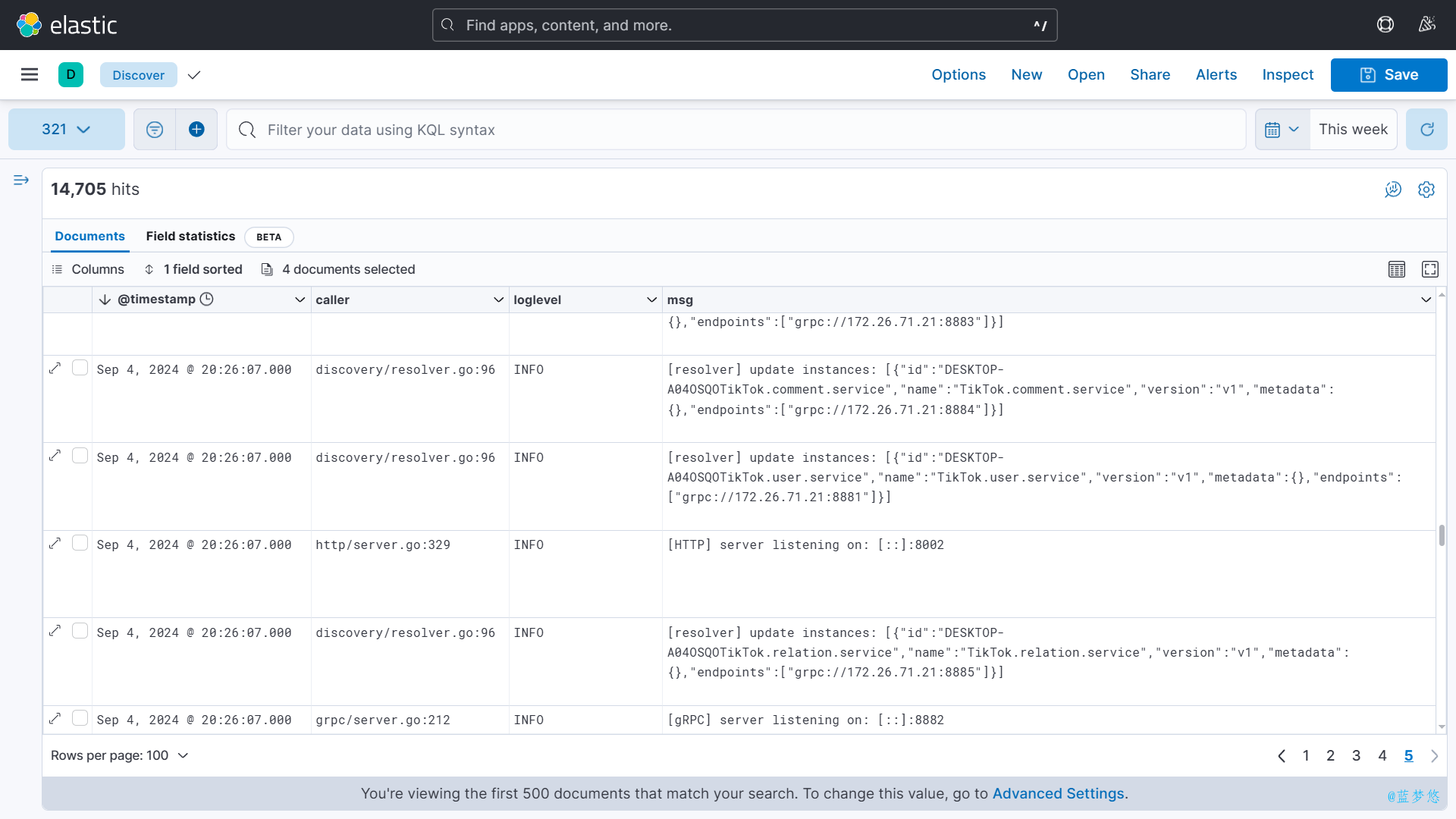Go to next results page
The height and width of the screenshot is (819, 1456).
pyautogui.click(x=1434, y=756)
